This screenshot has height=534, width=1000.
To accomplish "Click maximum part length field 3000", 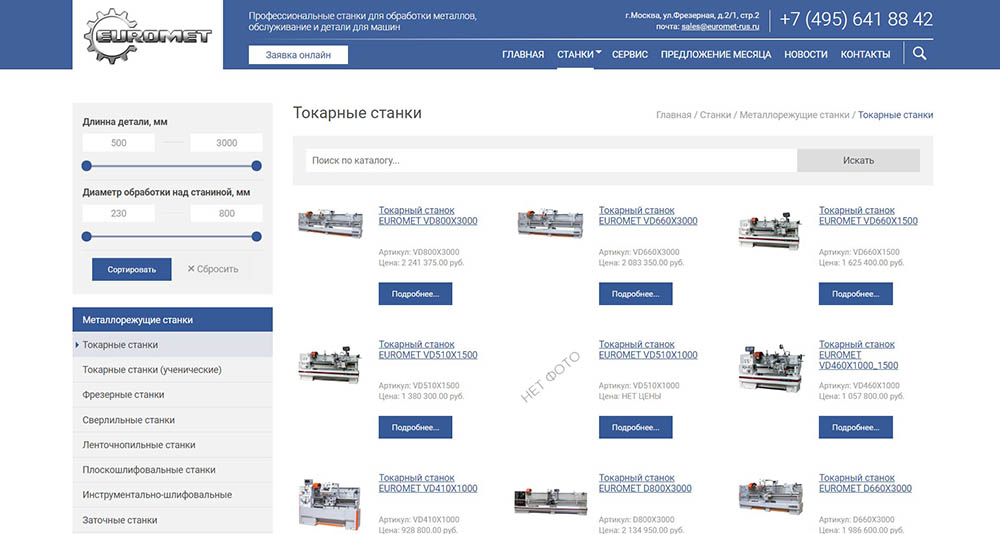I will pos(226,143).
